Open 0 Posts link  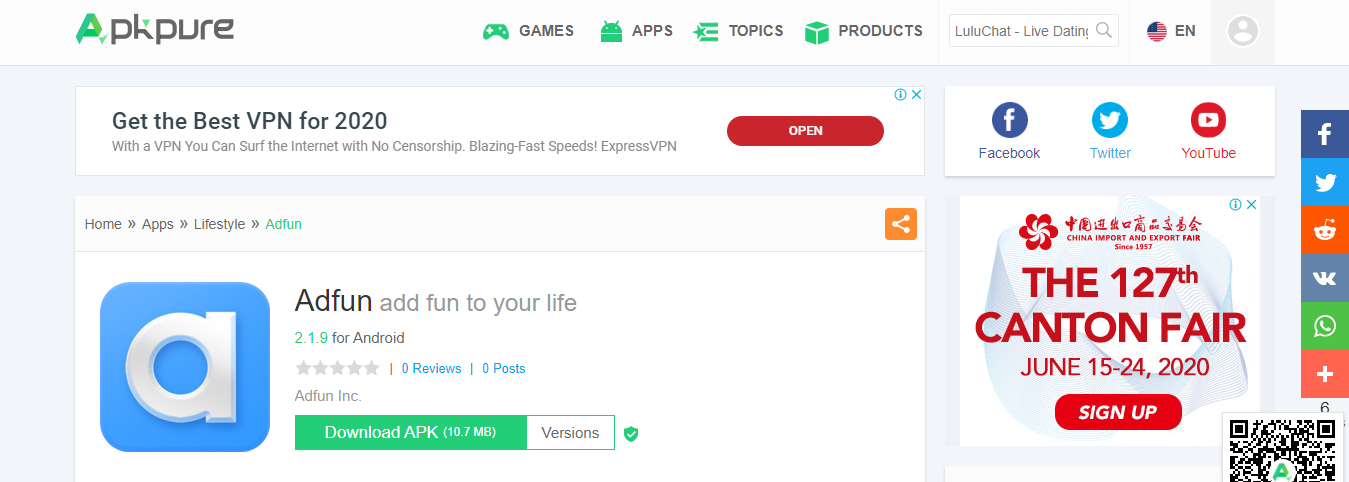tap(503, 369)
